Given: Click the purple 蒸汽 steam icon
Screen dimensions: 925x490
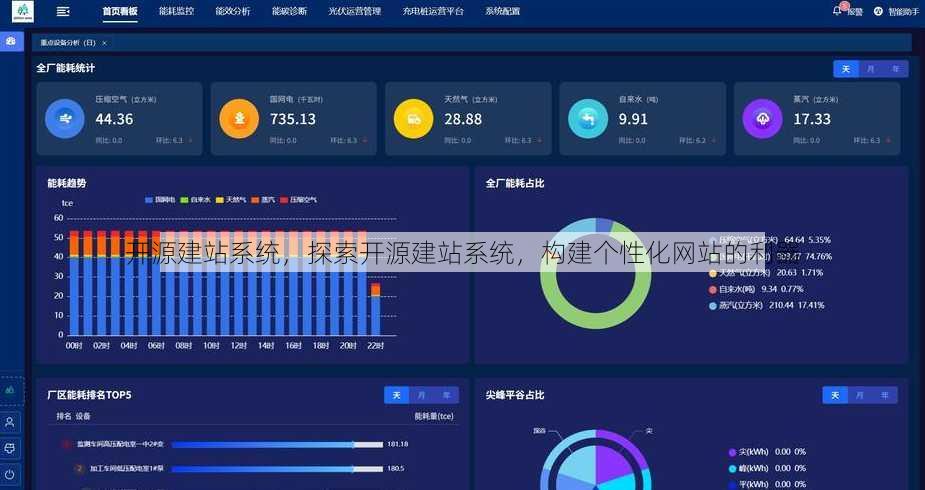Looking at the screenshot, I should coord(762,119).
